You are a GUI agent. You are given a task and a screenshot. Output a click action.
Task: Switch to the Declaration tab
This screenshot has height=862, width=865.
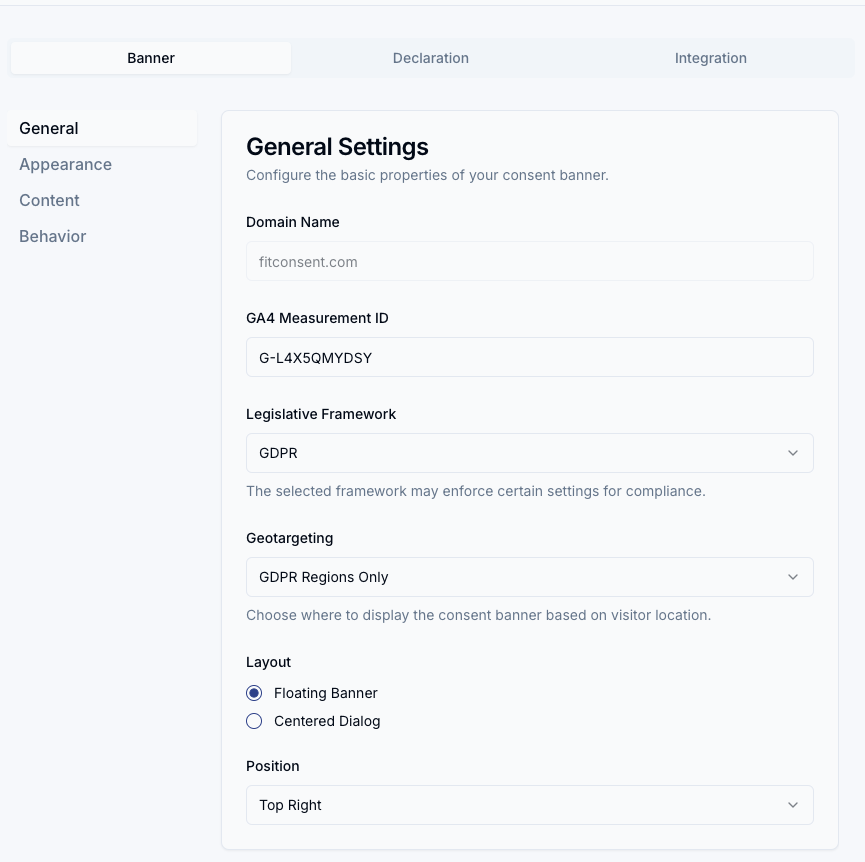pos(431,58)
